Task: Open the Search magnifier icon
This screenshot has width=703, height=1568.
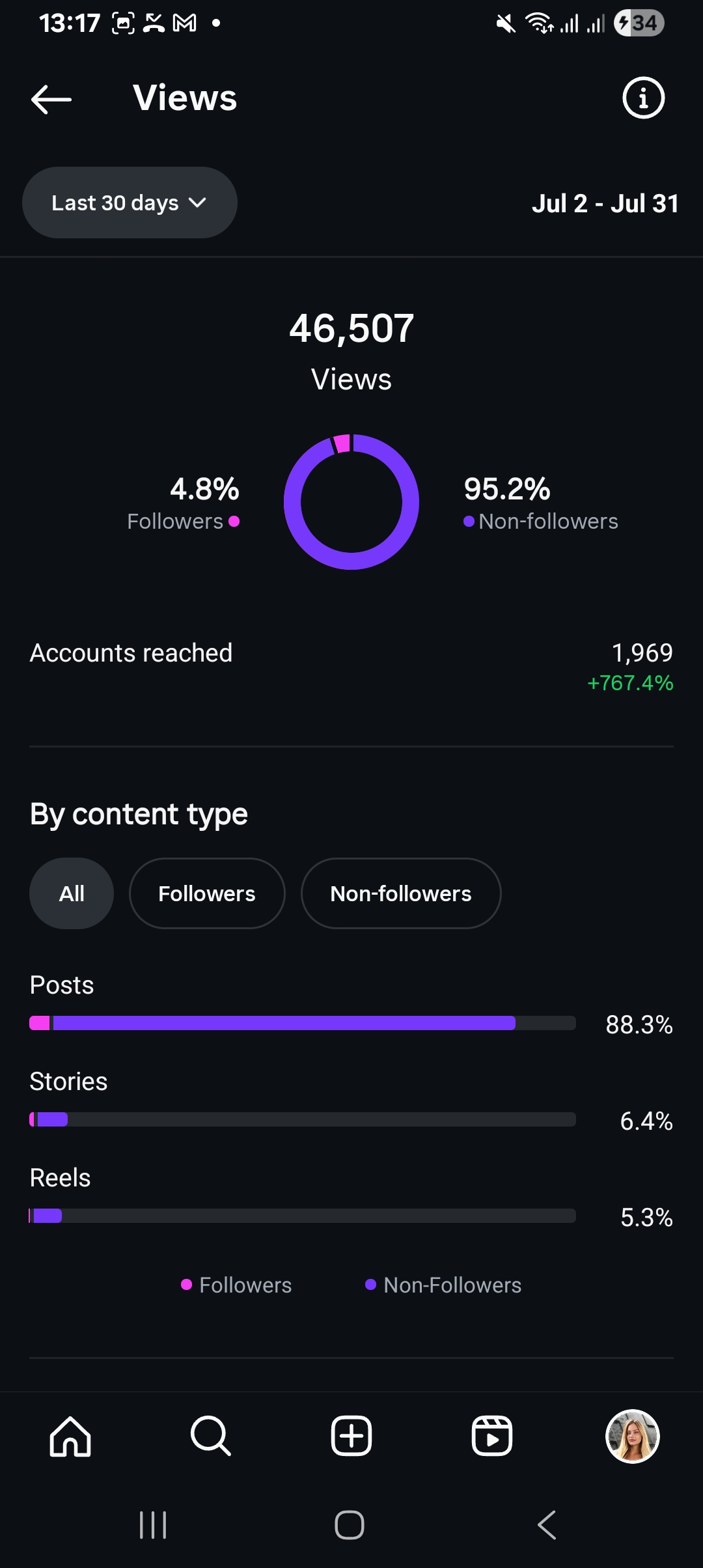Action: pos(211,1436)
